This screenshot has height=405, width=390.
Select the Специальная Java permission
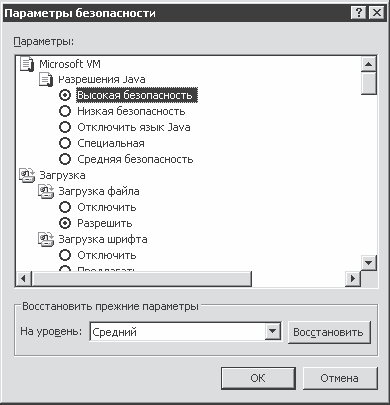65,143
